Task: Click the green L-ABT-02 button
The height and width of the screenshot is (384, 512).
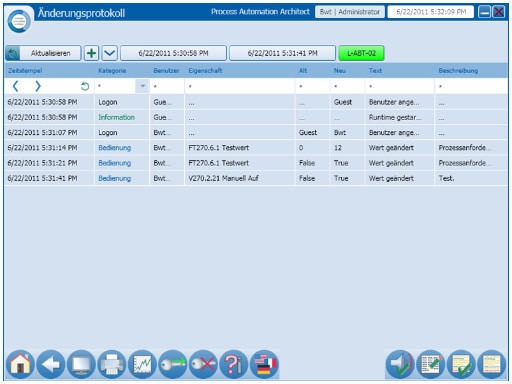Action: click(361, 53)
